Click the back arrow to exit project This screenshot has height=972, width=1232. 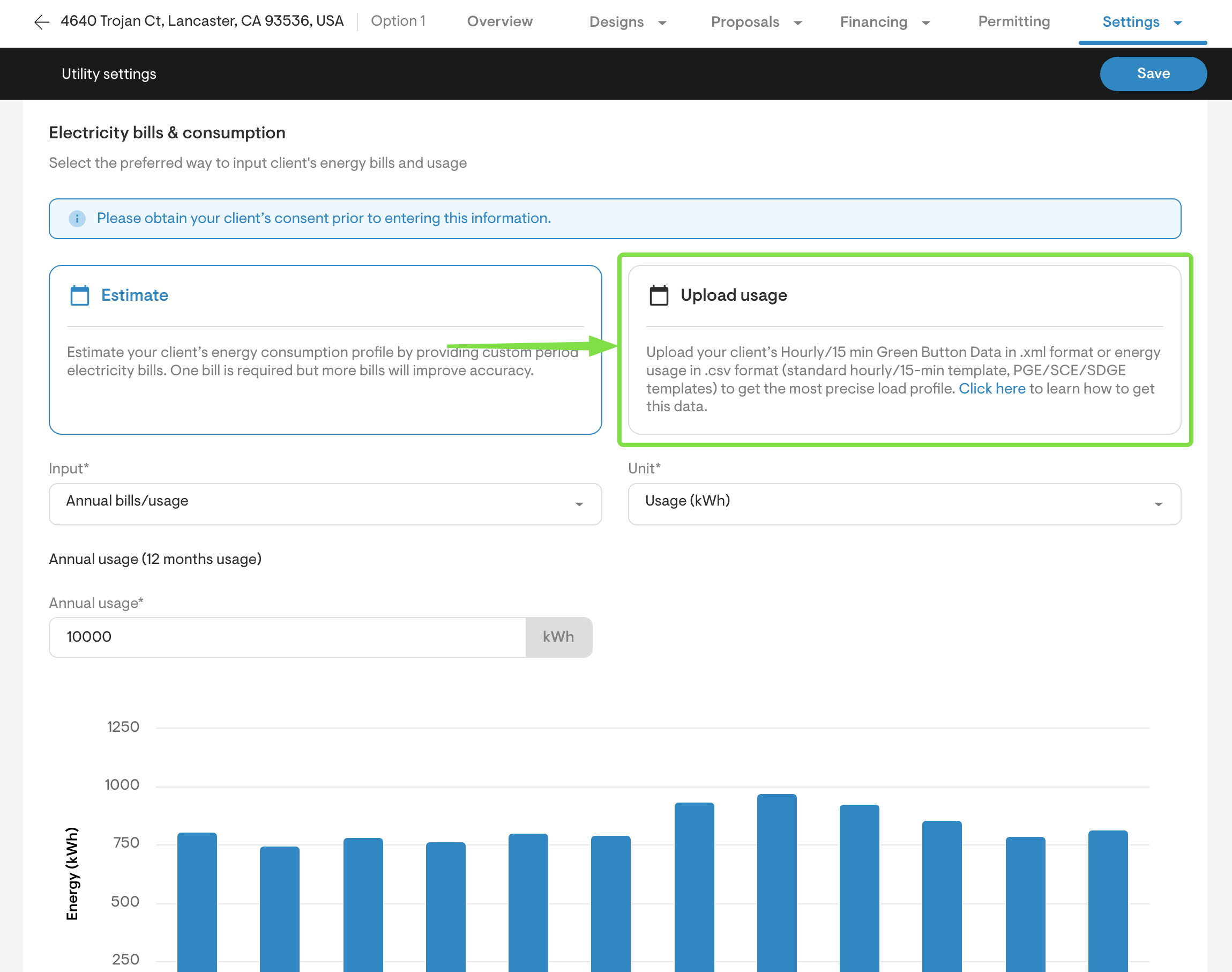40,21
